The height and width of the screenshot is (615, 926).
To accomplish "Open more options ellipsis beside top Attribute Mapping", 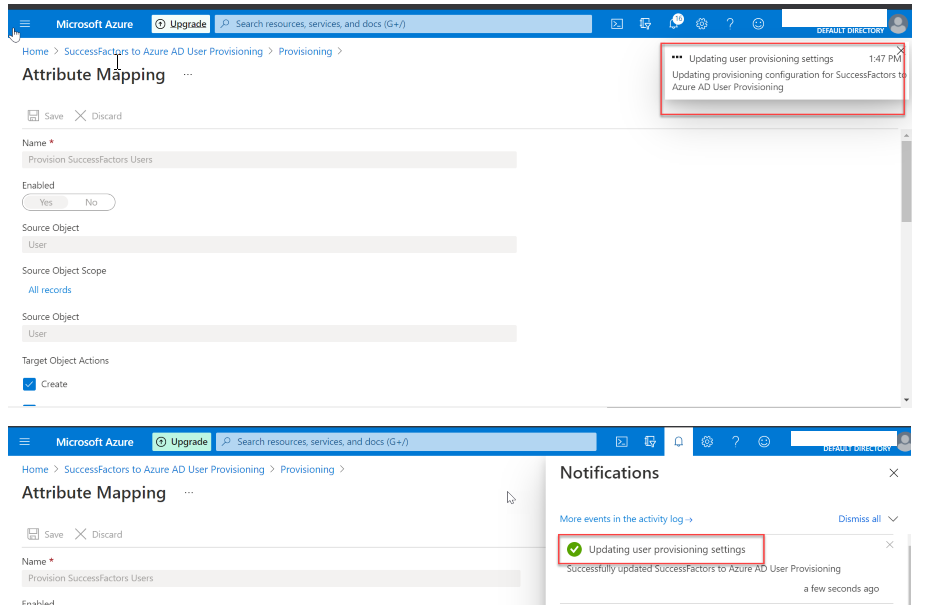I will tap(188, 74).
